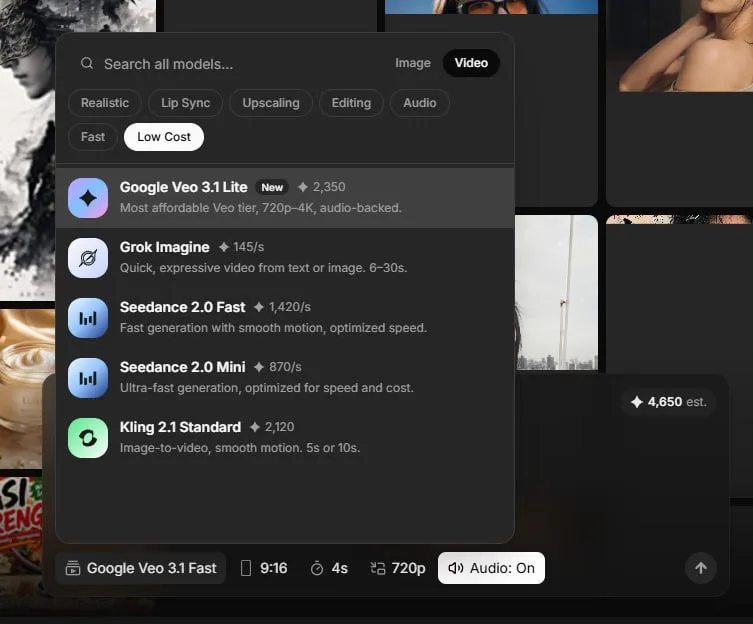Switch to the Image tab

pyautogui.click(x=413, y=63)
